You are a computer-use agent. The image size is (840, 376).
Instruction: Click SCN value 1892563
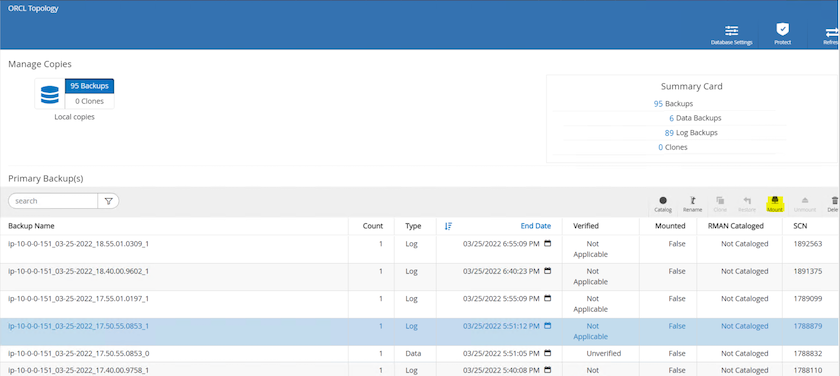click(x=807, y=244)
